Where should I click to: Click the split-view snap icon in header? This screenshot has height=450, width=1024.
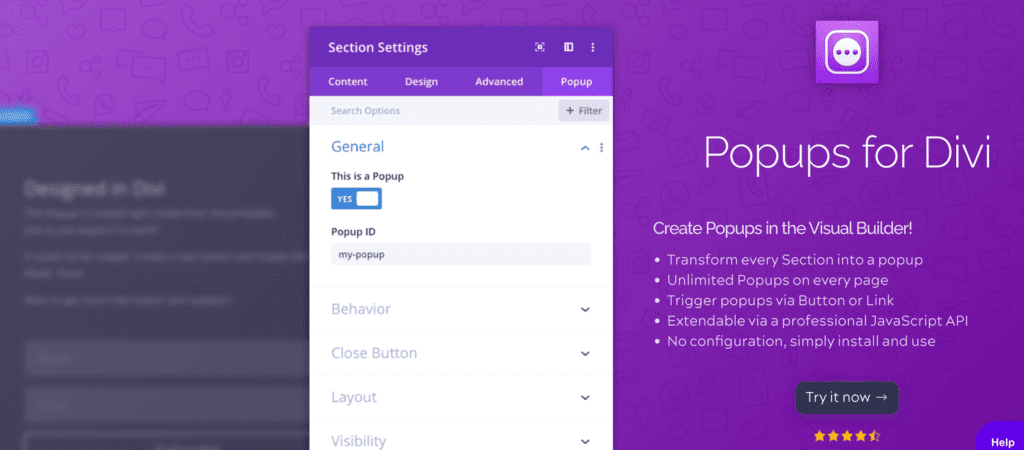tap(568, 47)
